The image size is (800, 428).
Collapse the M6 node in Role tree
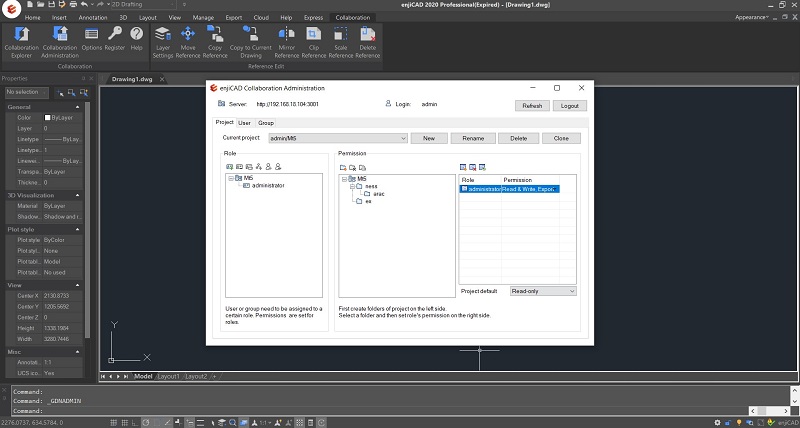tap(231, 179)
